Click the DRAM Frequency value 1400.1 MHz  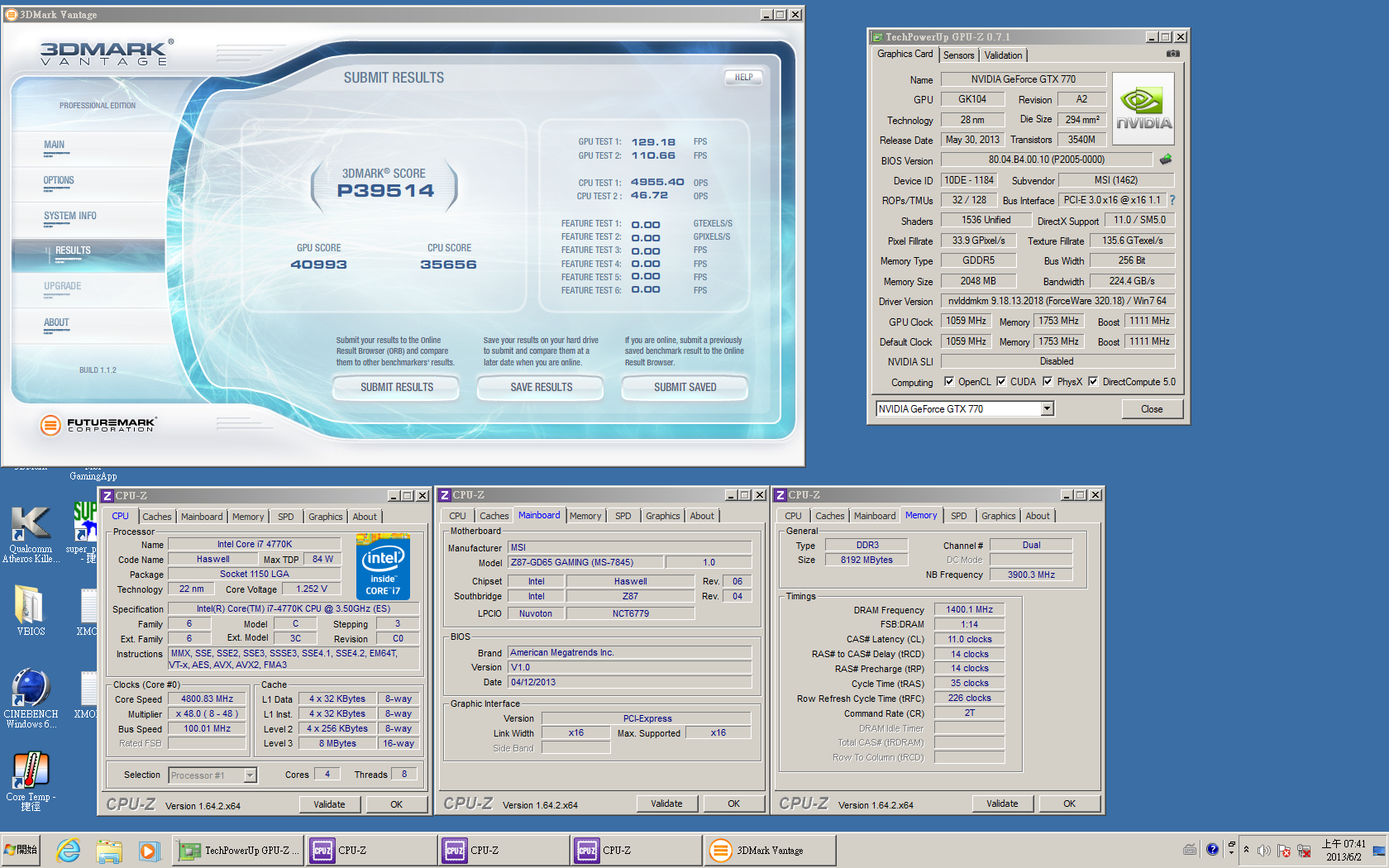click(969, 609)
